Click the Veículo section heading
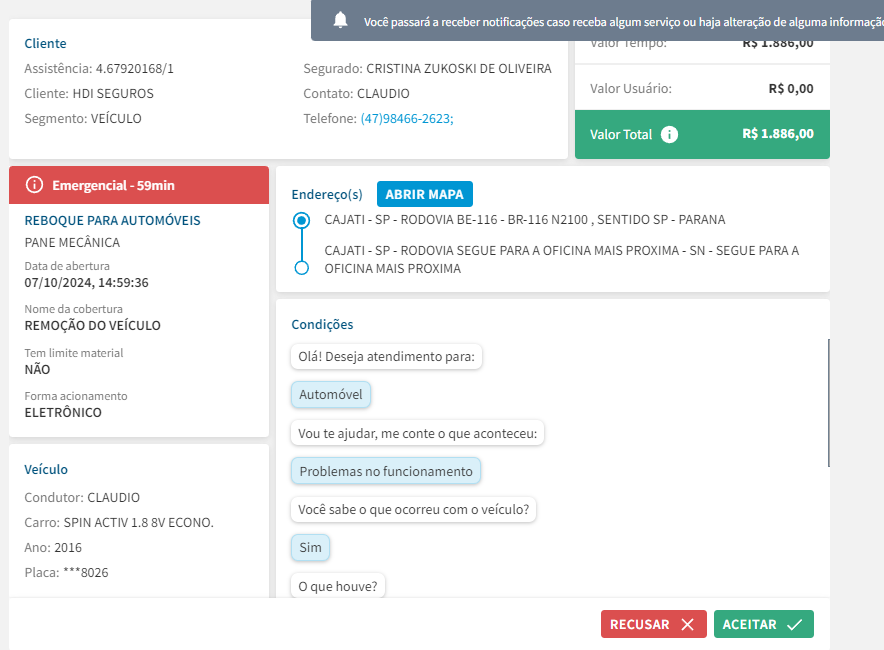The height and width of the screenshot is (650, 884). point(46,470)
